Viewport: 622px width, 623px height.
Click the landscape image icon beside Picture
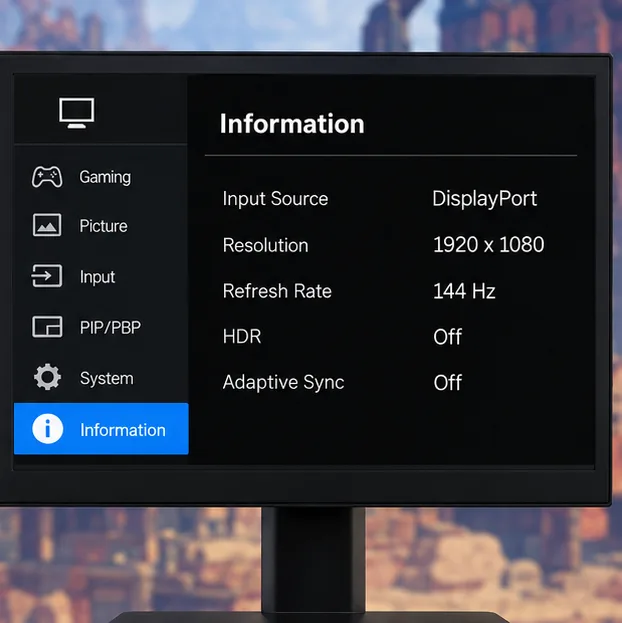(x=47, y=225)
